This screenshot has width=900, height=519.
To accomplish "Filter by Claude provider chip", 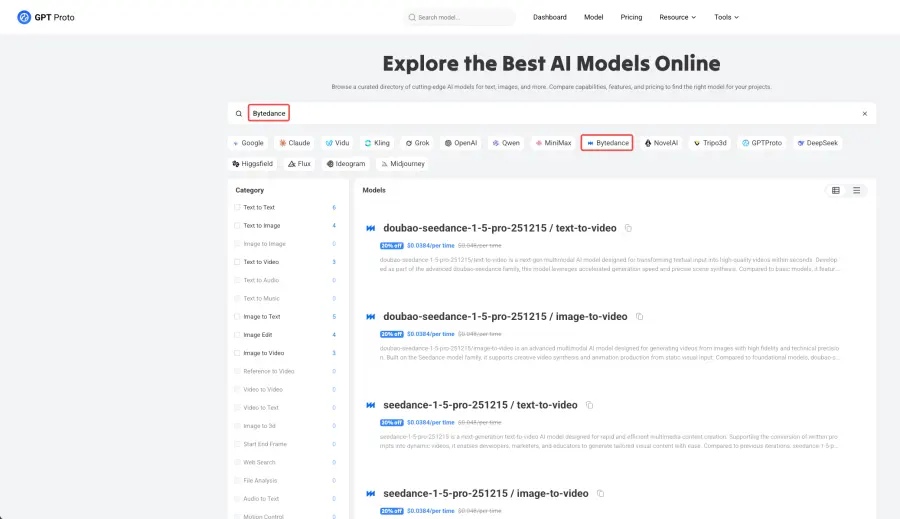I will [x=294, y=143].
